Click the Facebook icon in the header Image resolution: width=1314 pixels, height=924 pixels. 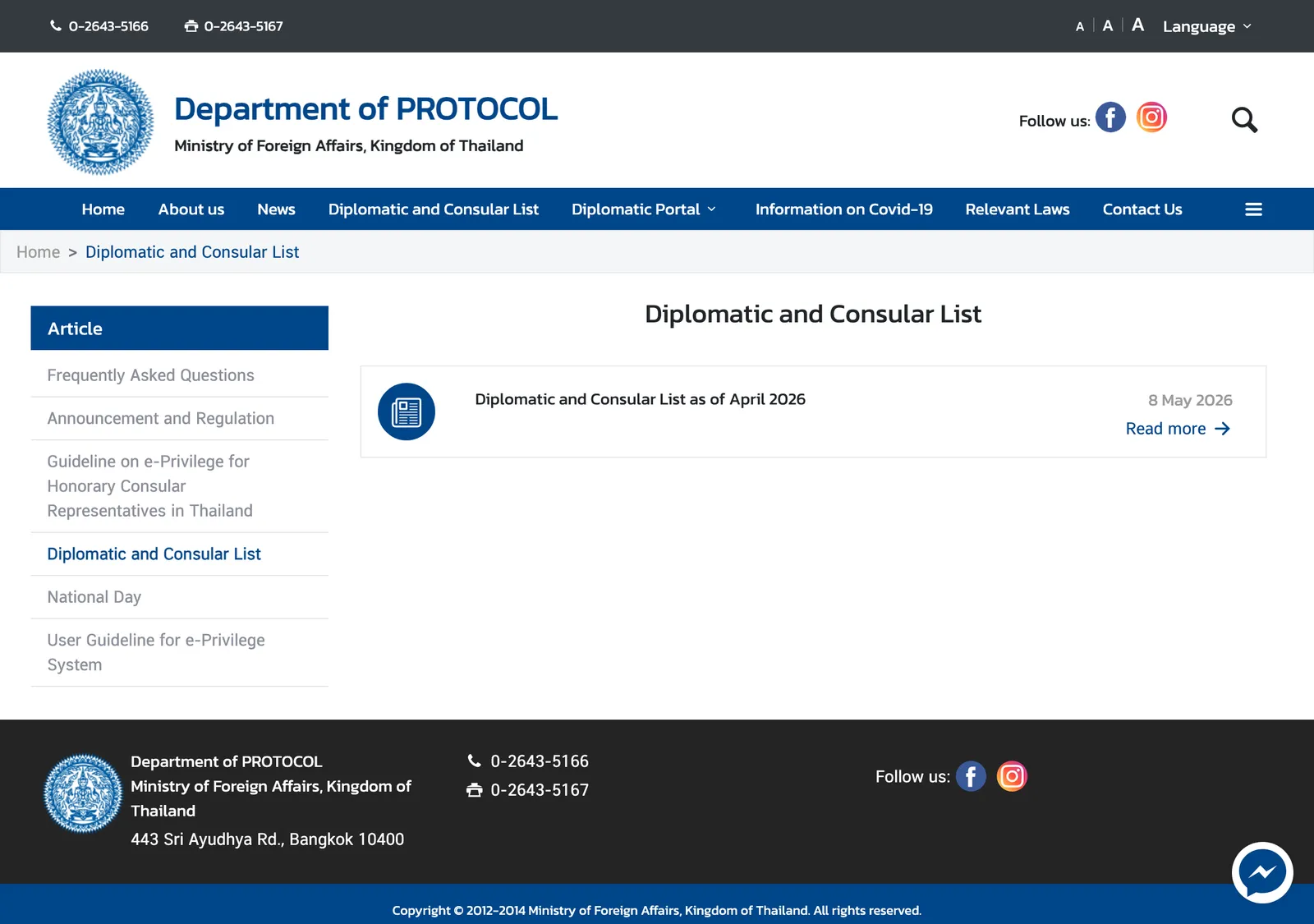click(1110, 117)
